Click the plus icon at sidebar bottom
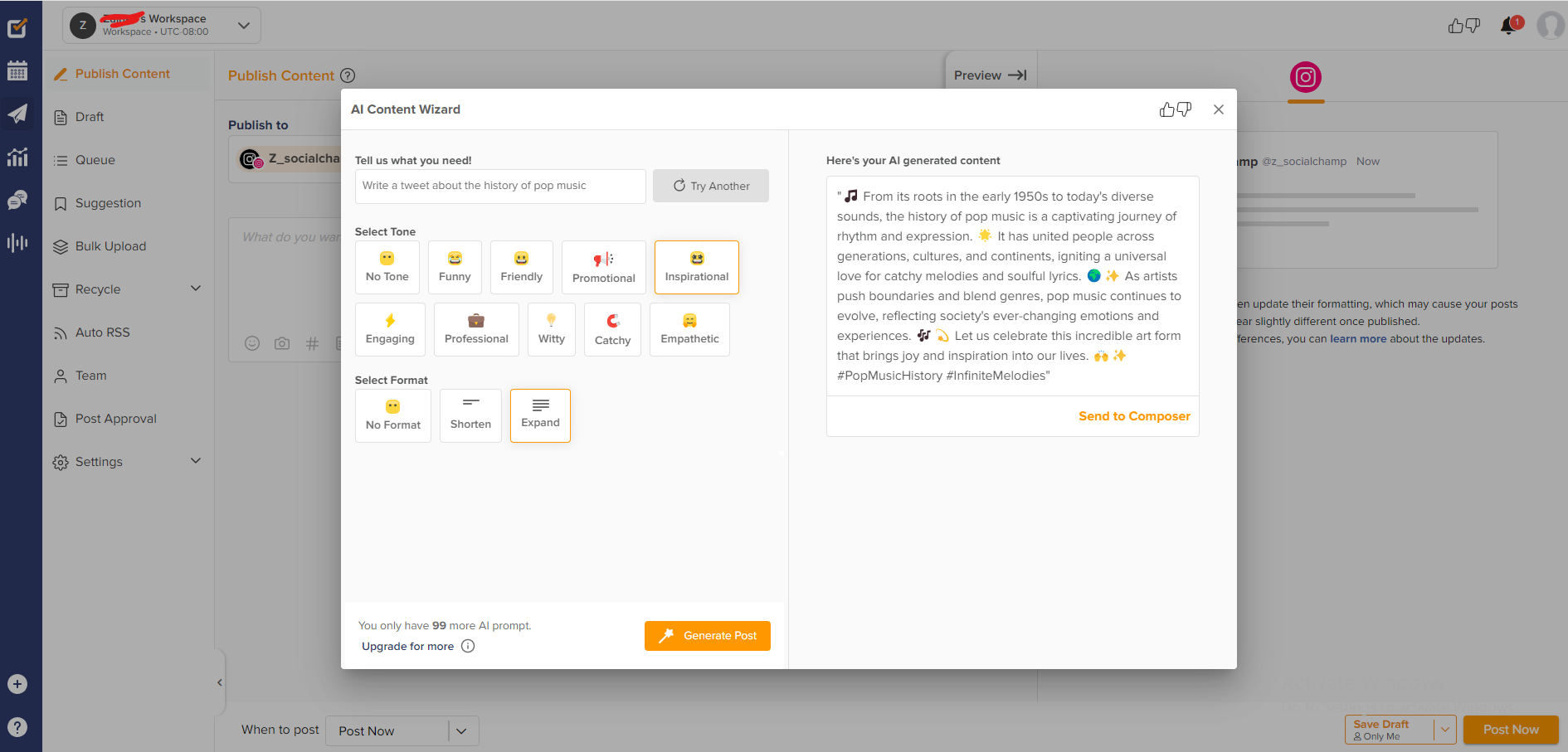The width and height of the screenshot is (1568, 752). point(17,684)
